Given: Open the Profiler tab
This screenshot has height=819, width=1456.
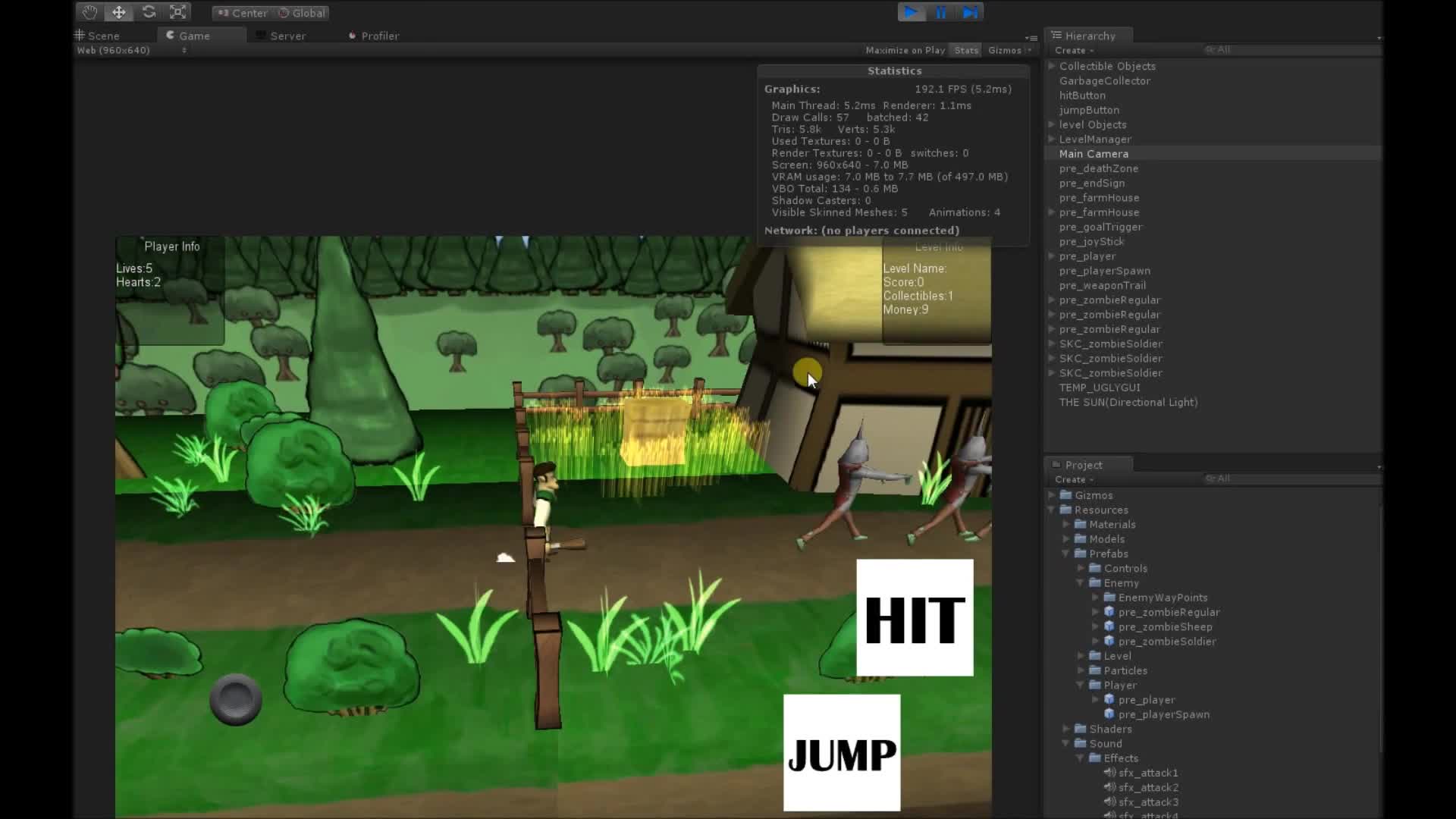Looking at the screenshot, I should pyautogui.click(x=378, y=35).
